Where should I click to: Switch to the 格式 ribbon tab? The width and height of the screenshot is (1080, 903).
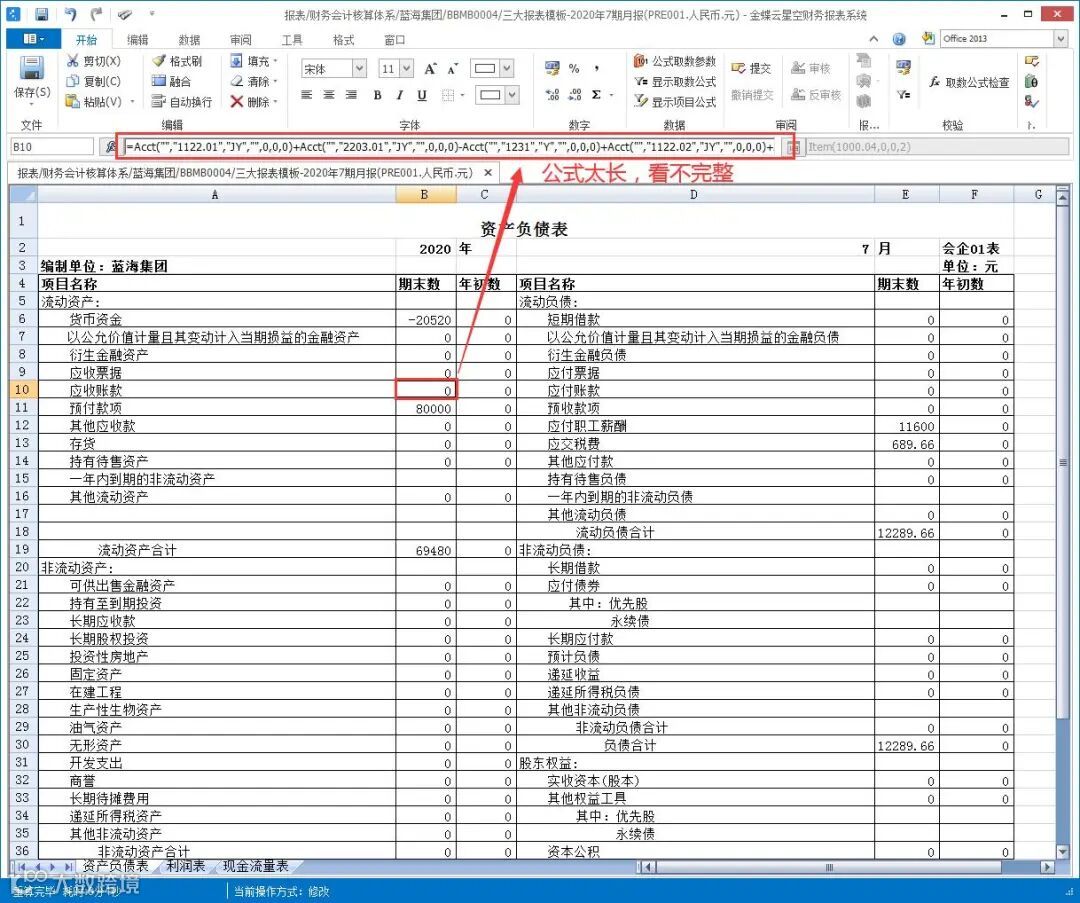click(343, 40)
